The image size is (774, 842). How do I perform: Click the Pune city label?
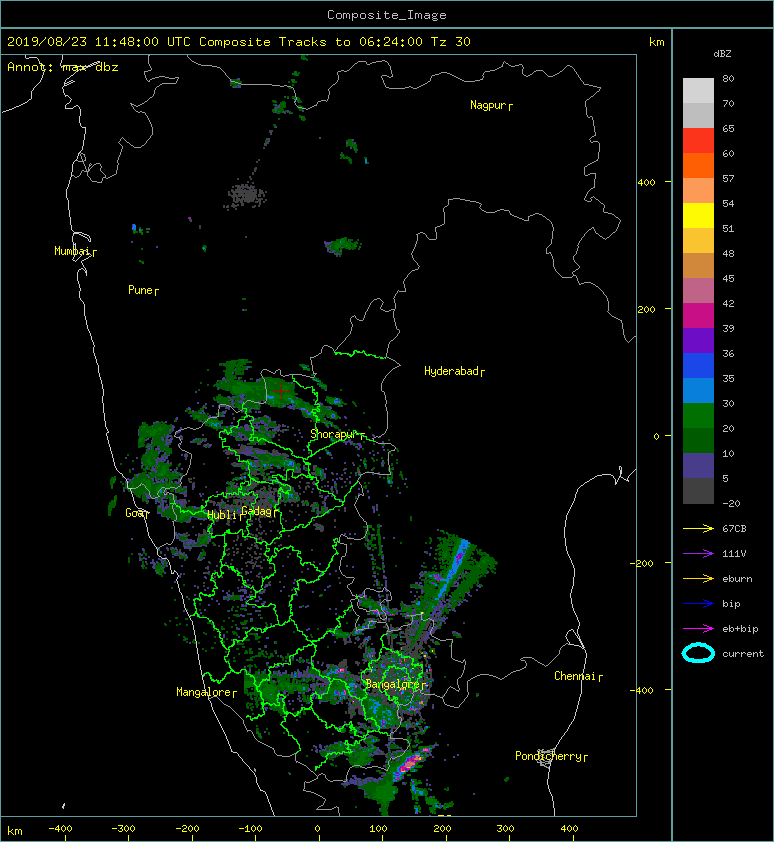click(x=140, y=290)
